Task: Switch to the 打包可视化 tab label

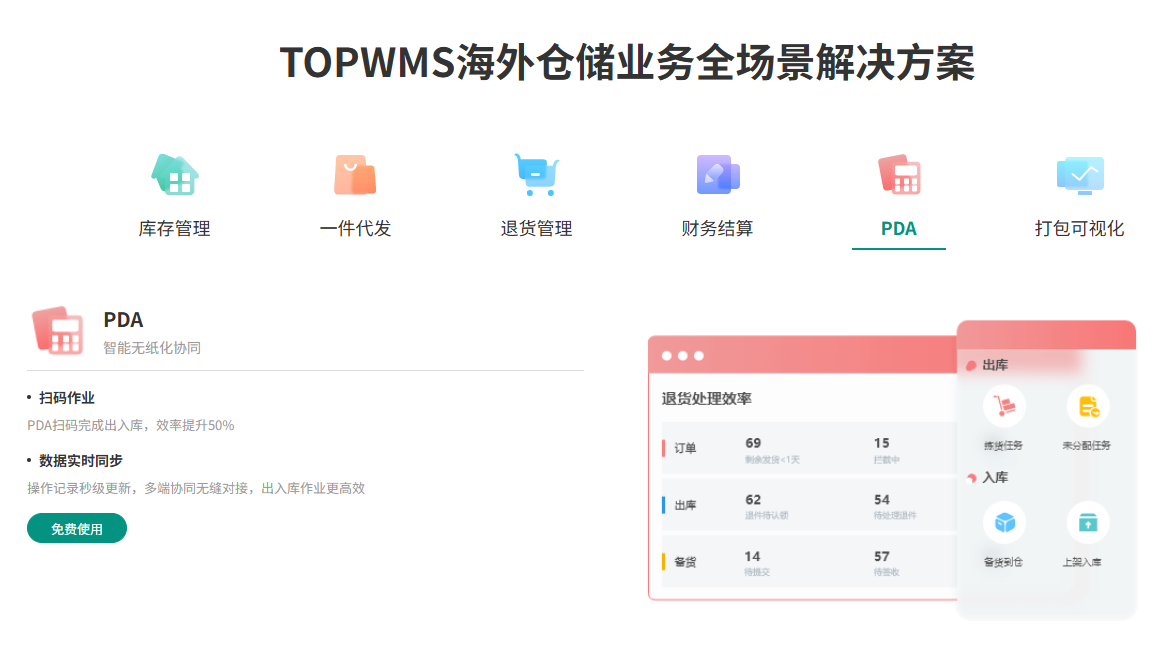Action: [x=1079, y=229]
